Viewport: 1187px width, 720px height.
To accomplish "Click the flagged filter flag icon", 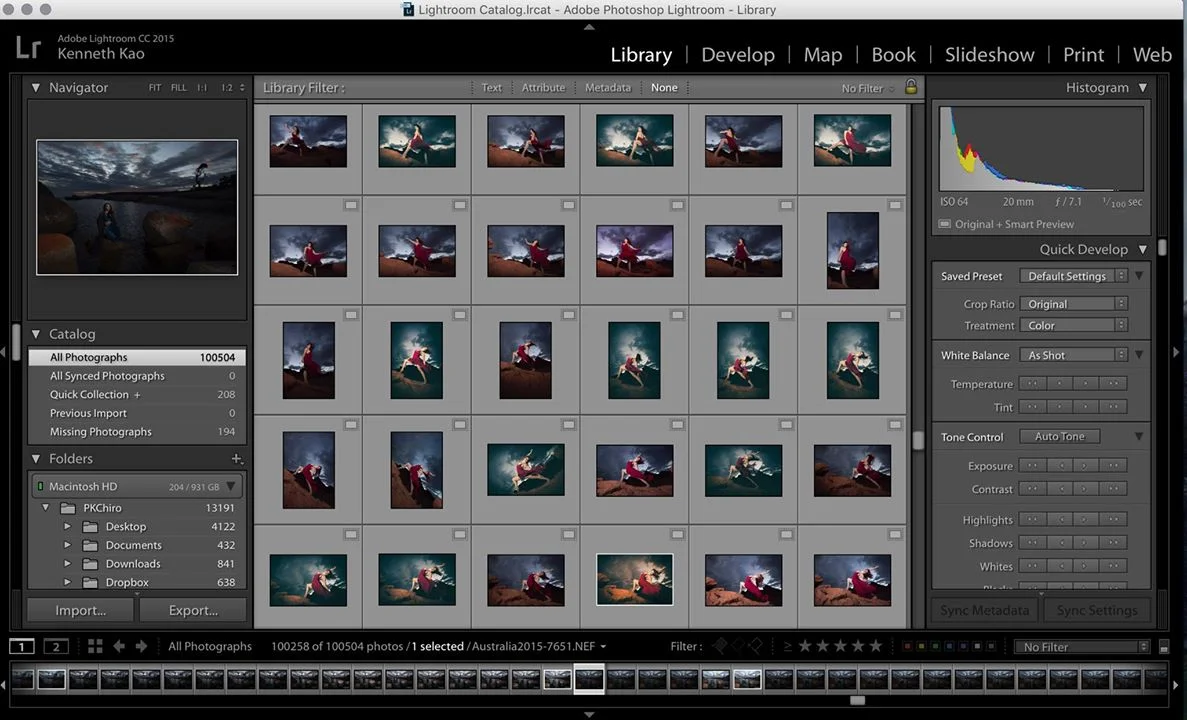I will coord(720,646).
